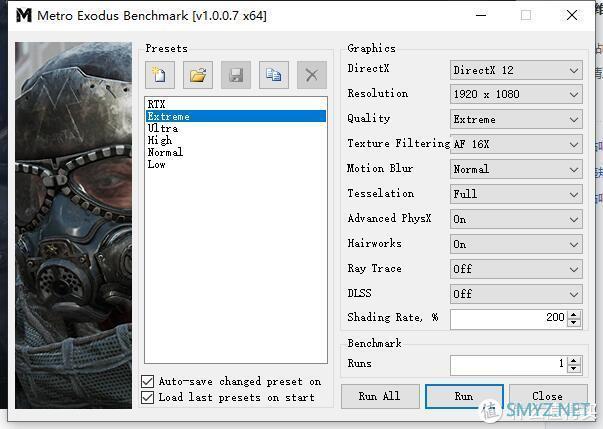The height and width of the screenshot is (429, 603).
Task: Click the new preset icon
Action: tap(160, 75)
